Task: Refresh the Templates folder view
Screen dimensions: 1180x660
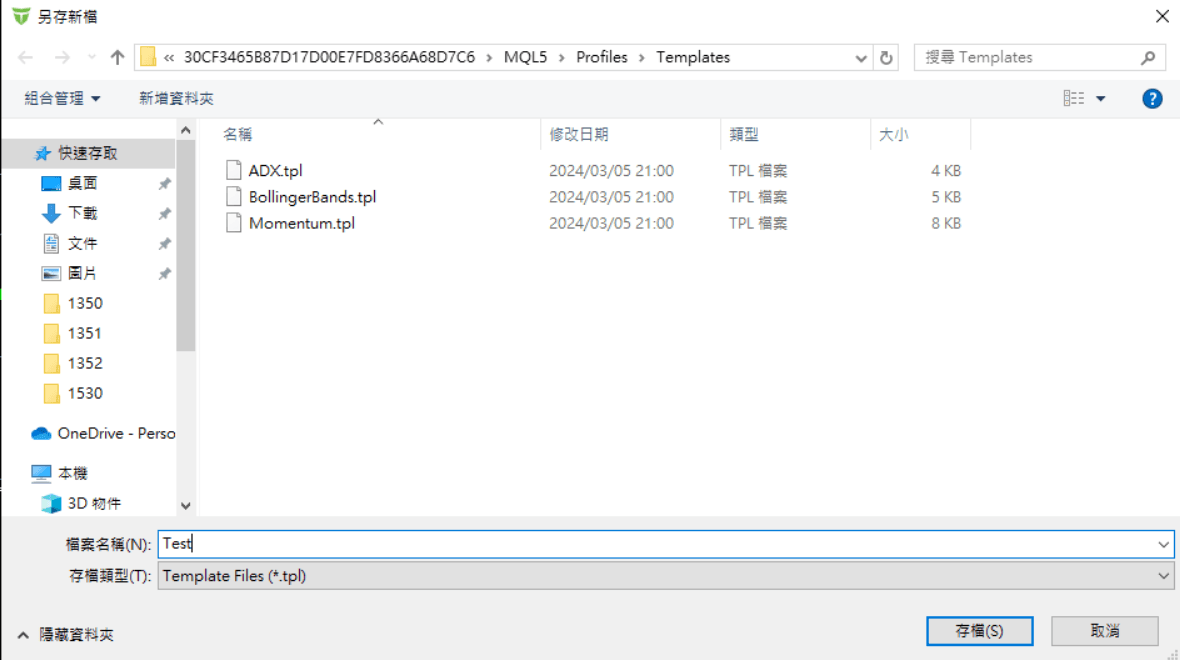Action: [887, 58]
